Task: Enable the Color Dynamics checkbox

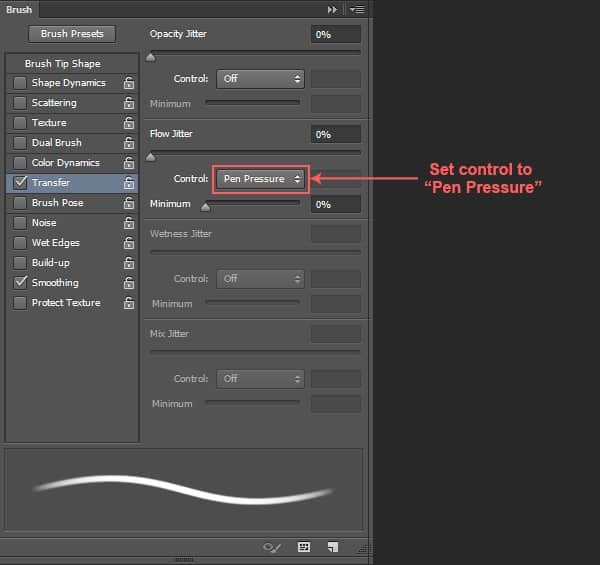Action: (20, 163)
